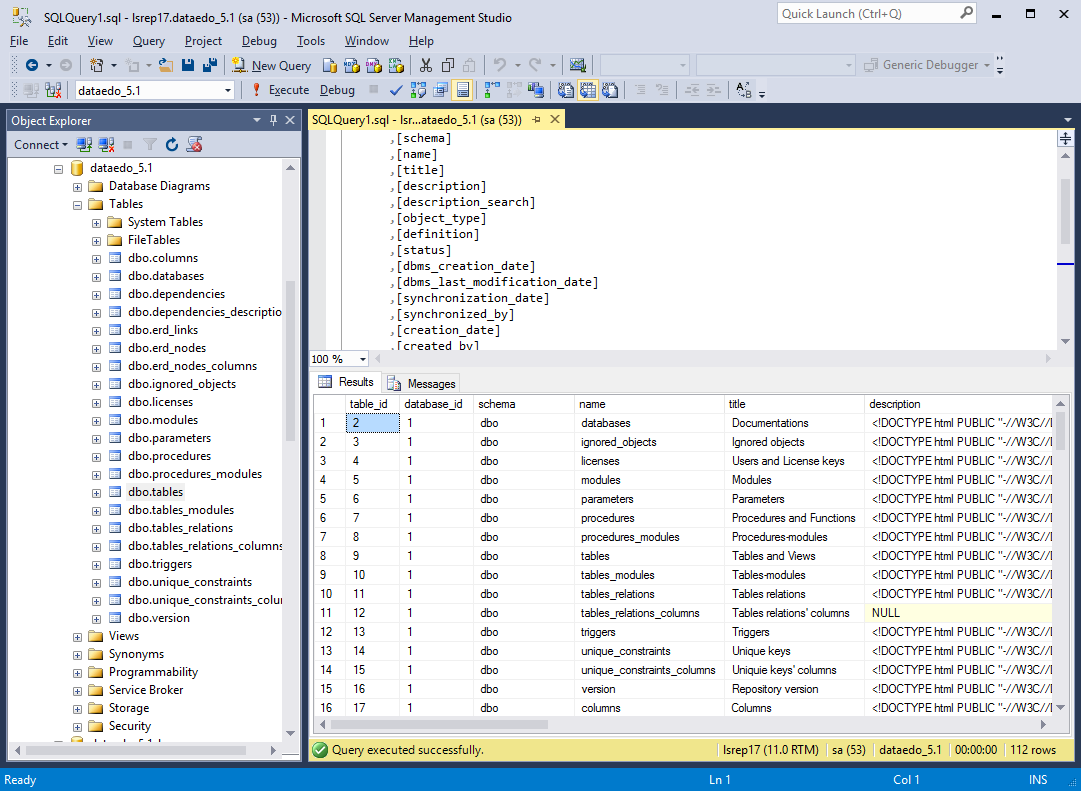Click the Cut scissors icon
This screenshot has width=1081, height=791.
(x=426, y=65)
